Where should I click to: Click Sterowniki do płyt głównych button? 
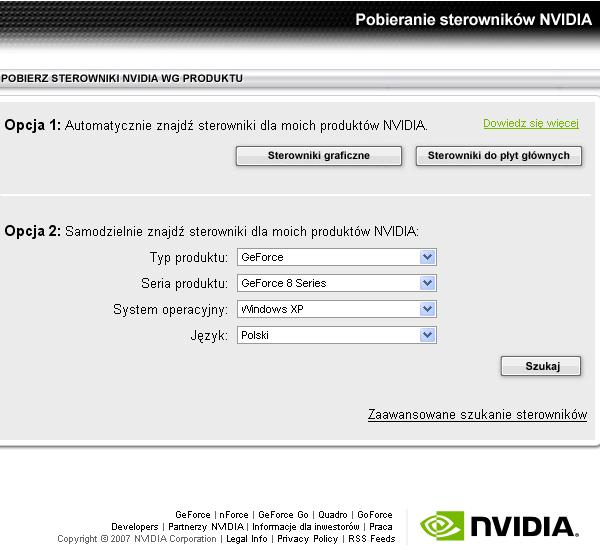coord(499,156)
